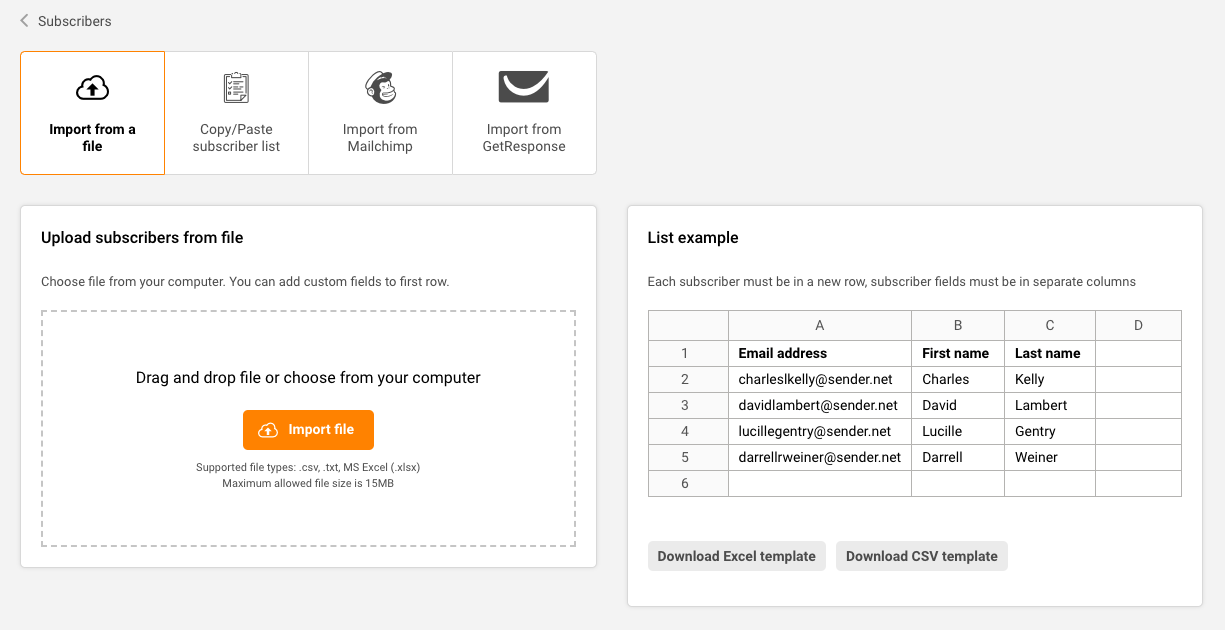The width and height of the screenshot is (1225, 630).
Task: Click the cloud icon inside Import file button
Action: [268, 430]
